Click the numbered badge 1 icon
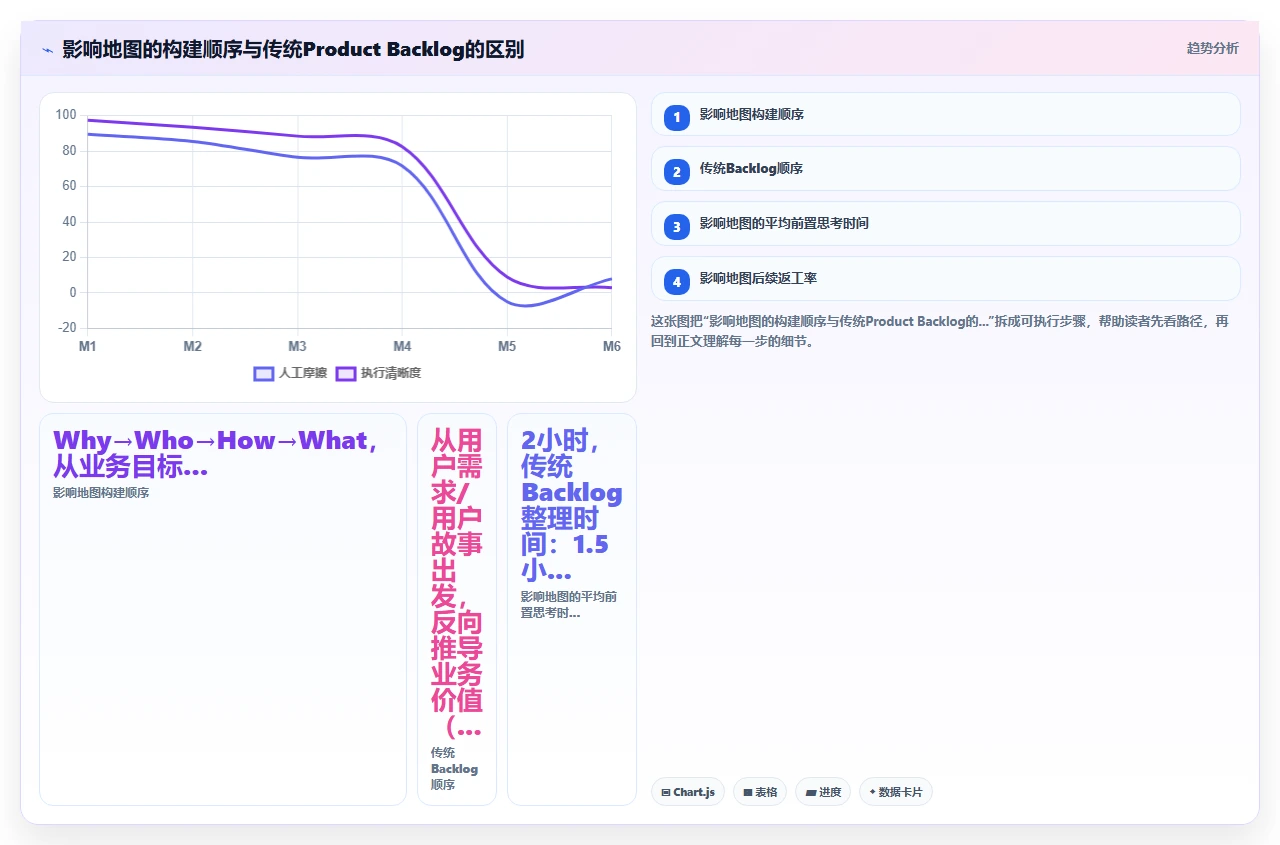Screen dimensions: 1280x845 [x=677, y=117]
